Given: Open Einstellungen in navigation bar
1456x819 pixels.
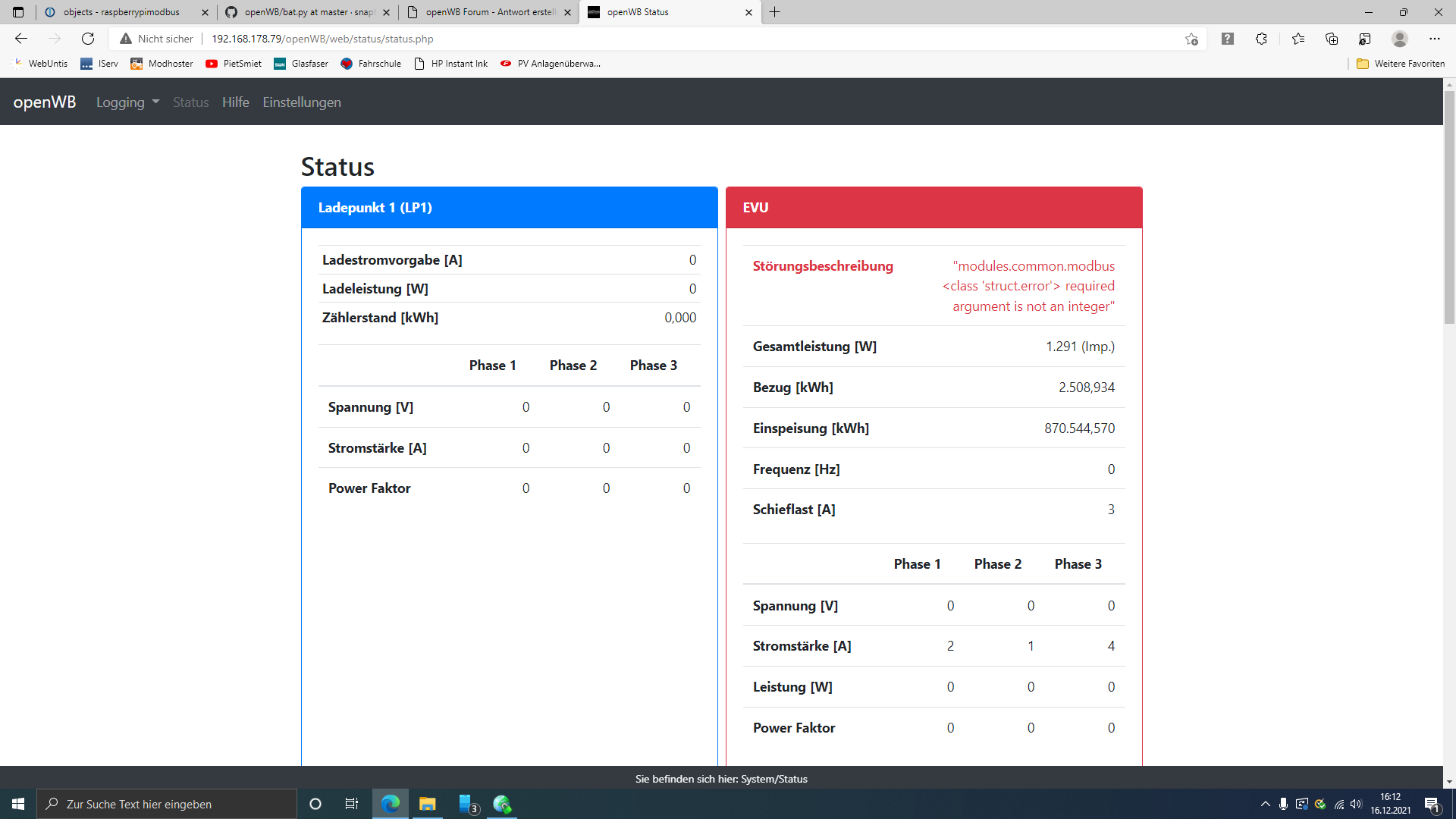Looking at the screenshot, I should click(x=302, y=102).
